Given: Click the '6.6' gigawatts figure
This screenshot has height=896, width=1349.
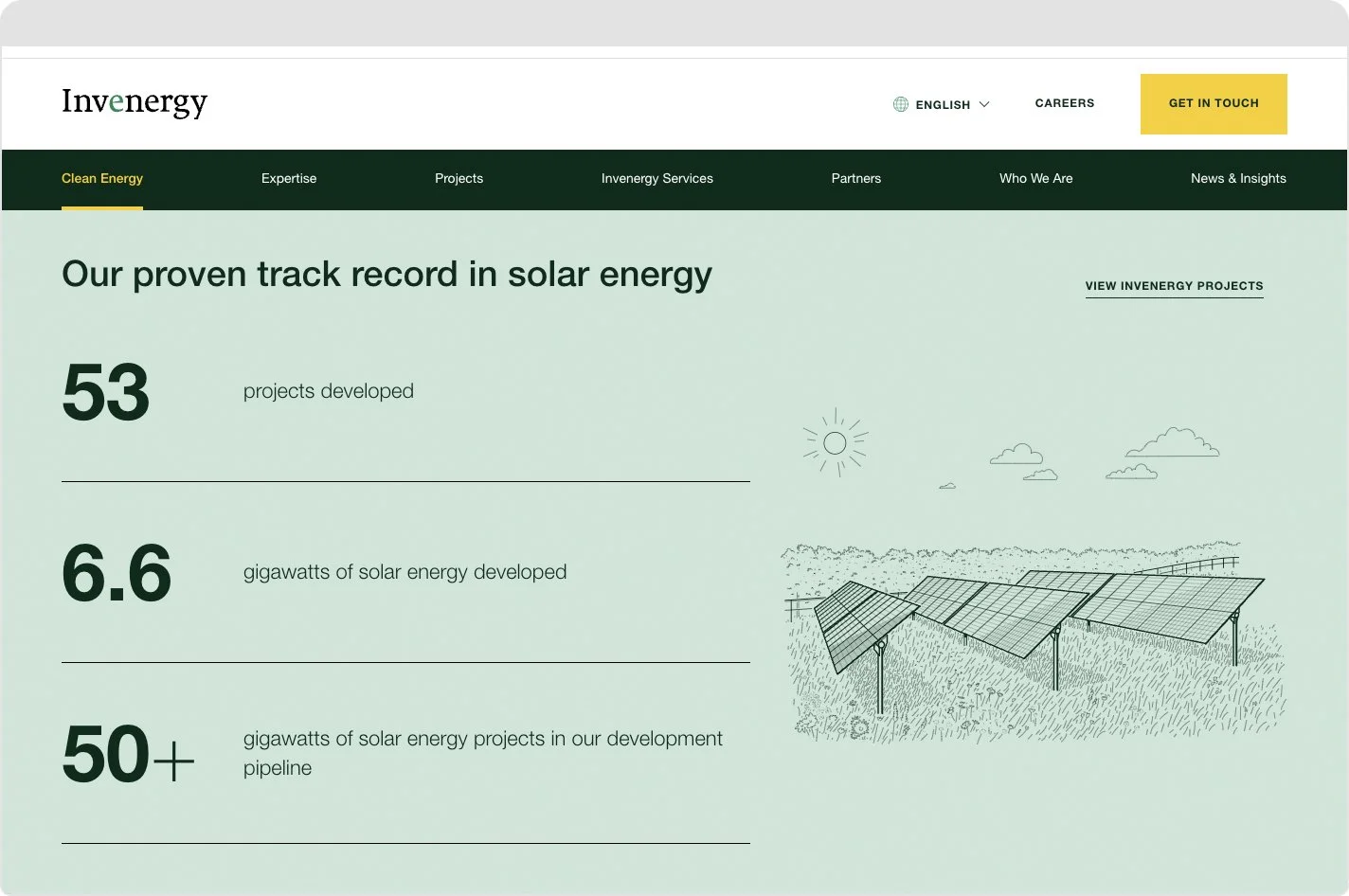Looking at the screenshot, I should pyautogui.click(x=117, y=573).
